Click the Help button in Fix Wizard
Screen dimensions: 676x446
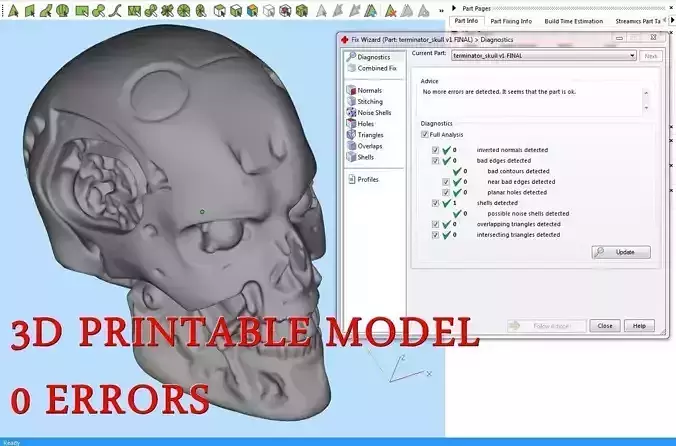(x=639, y=326)
